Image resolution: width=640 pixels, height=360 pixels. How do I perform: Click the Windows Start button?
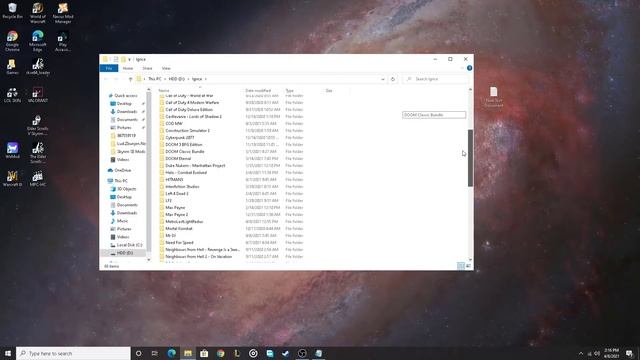(x=8, y=353)
